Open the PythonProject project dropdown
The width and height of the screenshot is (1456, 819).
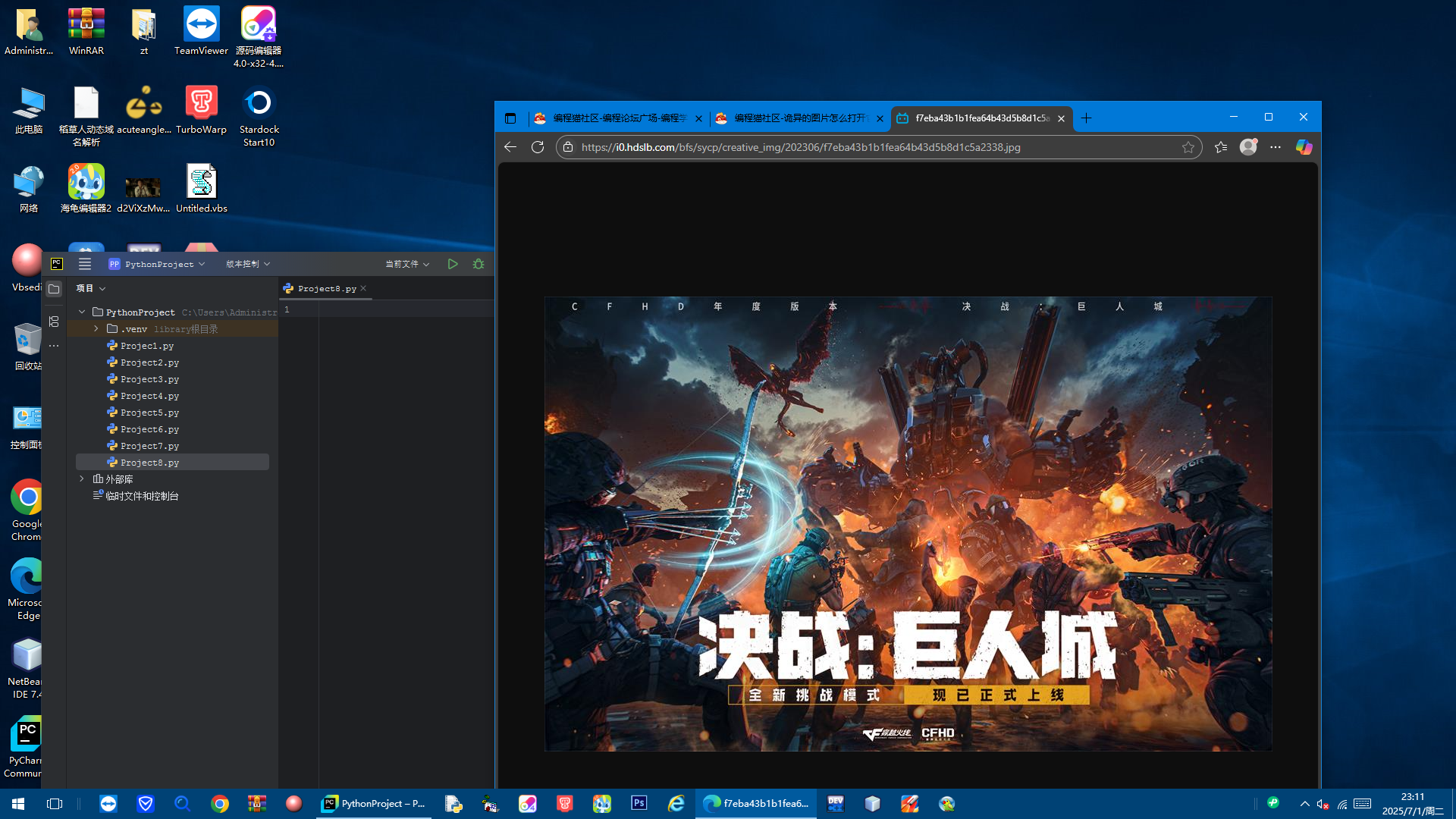coord(157,264)
